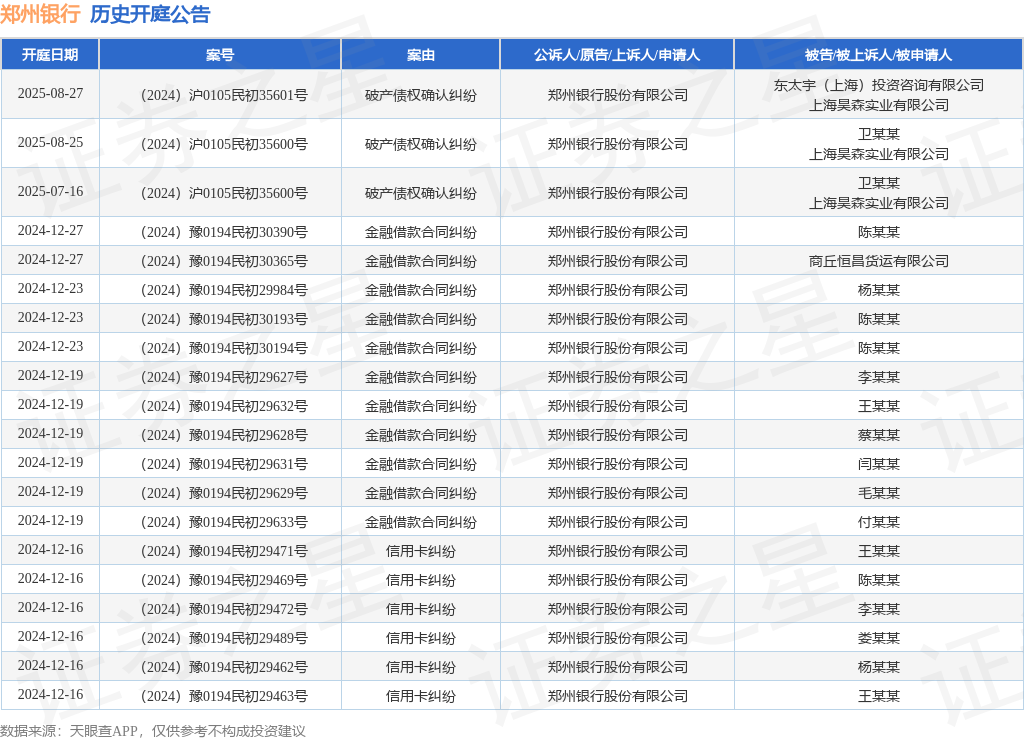Select case number (2024)豫0194民初29627号

[220, 377]
